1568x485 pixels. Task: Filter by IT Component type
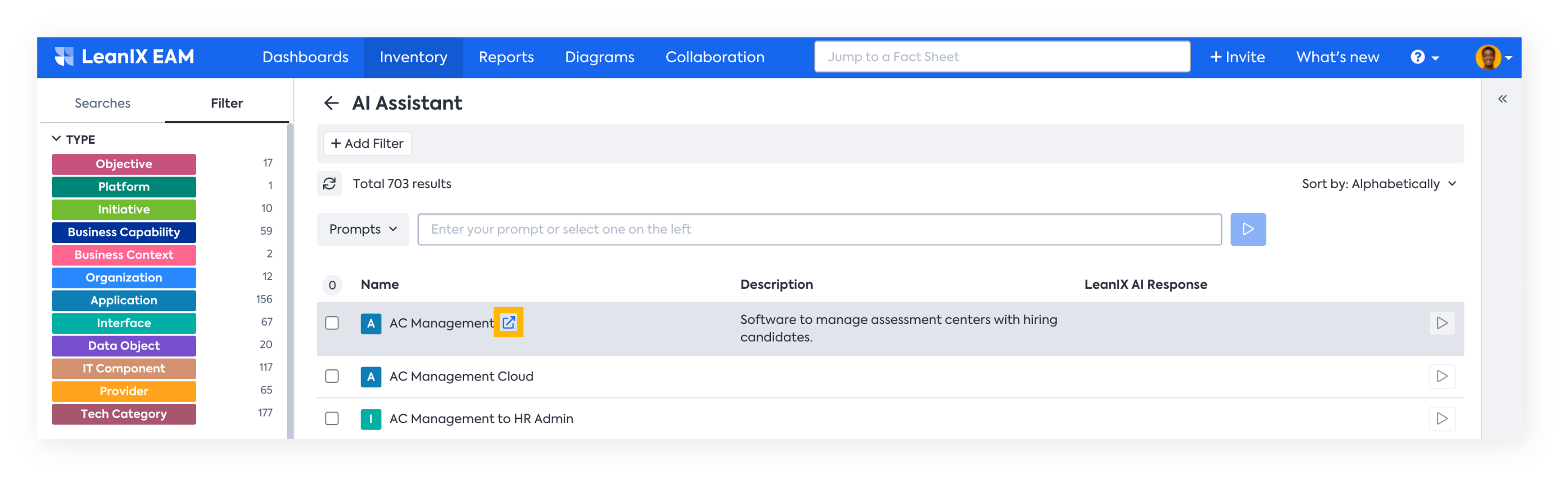123,369
